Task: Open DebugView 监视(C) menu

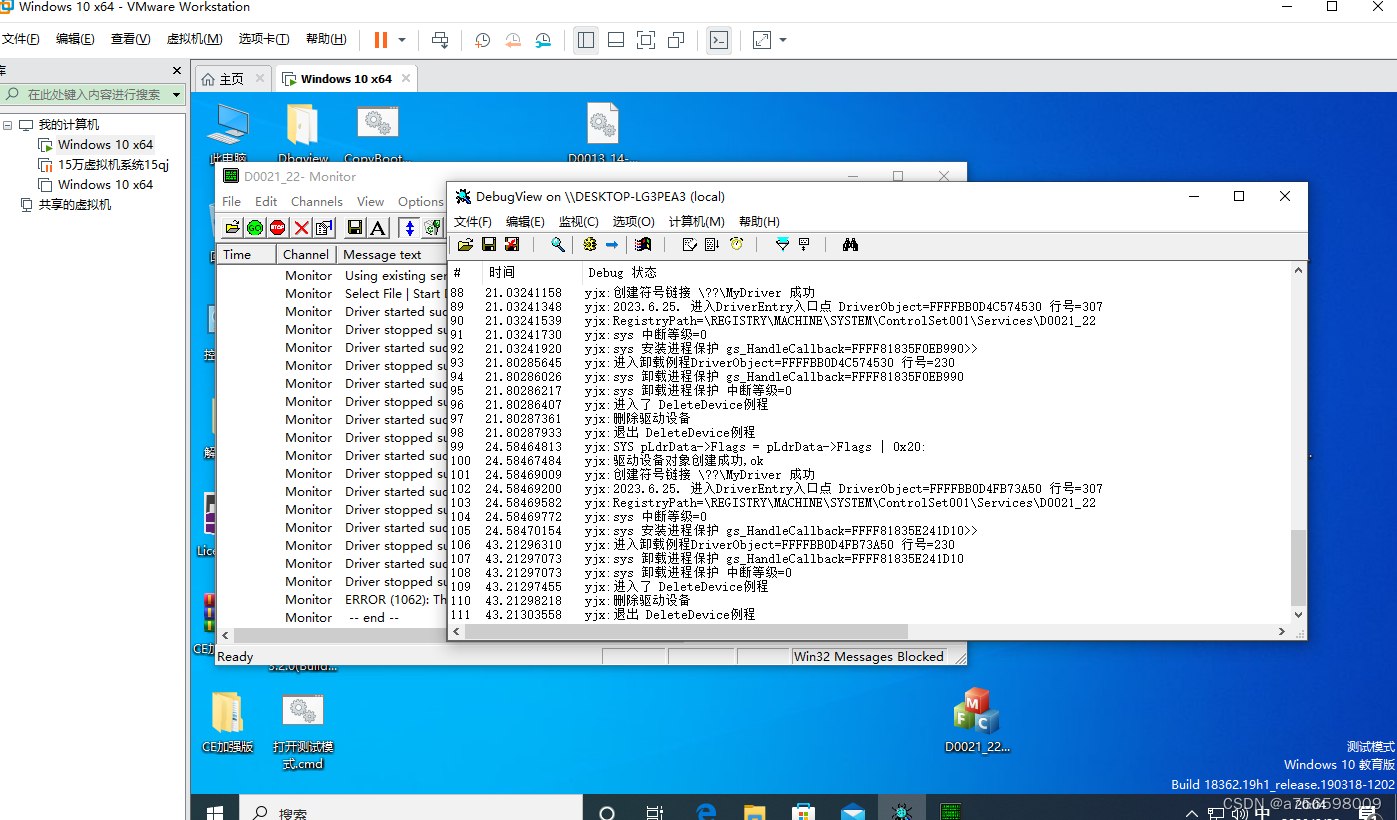Action: pyautogui.click(x=578, y=222)
